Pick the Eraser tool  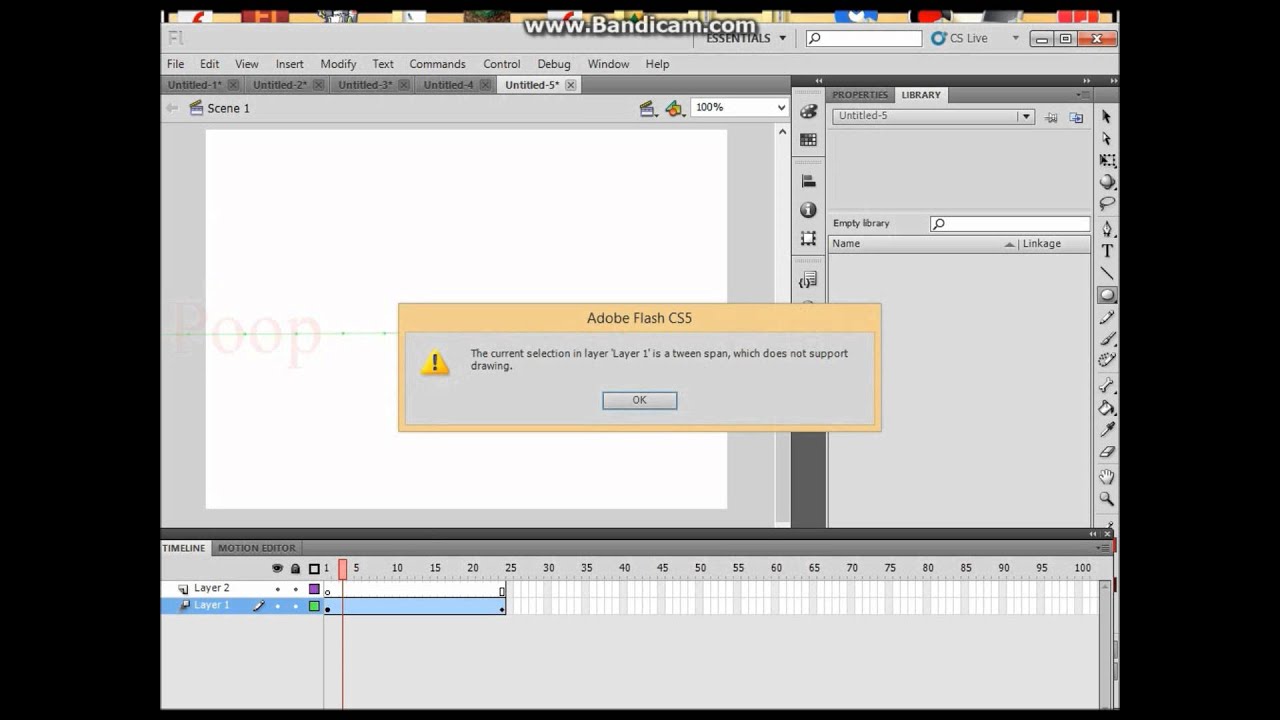click(x=1107, y=452)
